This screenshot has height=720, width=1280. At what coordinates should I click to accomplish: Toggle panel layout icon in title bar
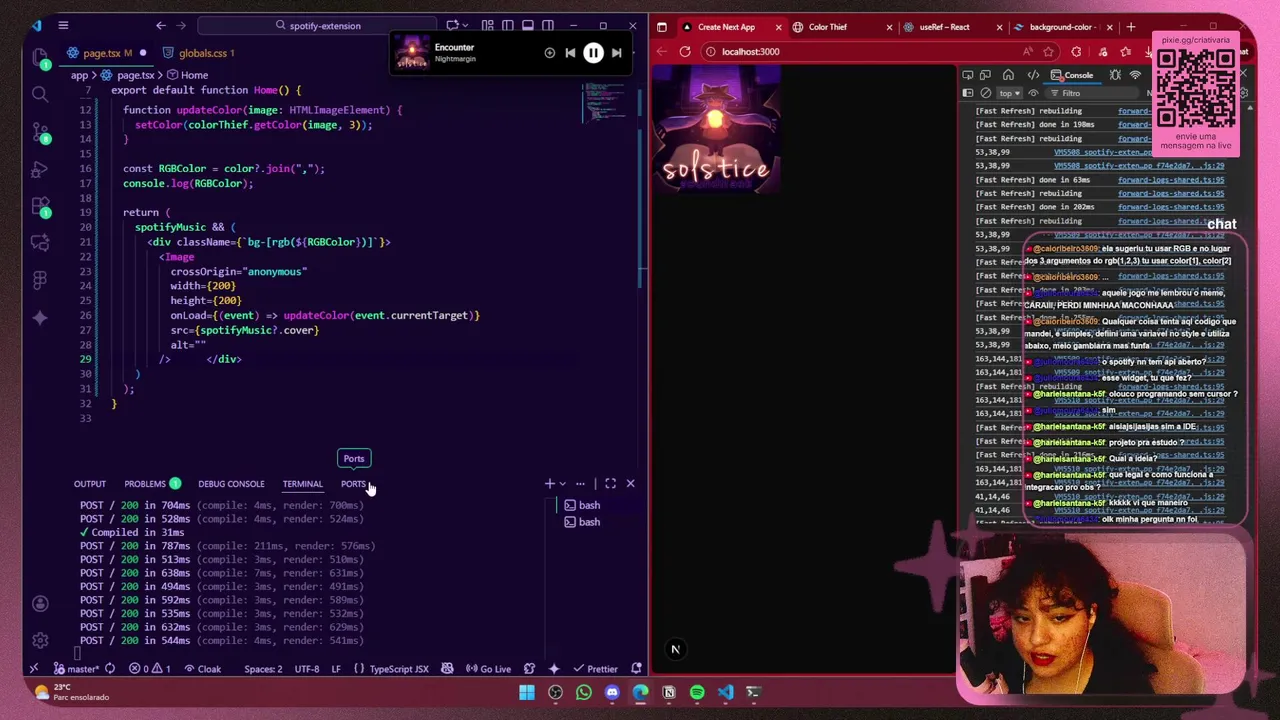click(x=528, y=26)
